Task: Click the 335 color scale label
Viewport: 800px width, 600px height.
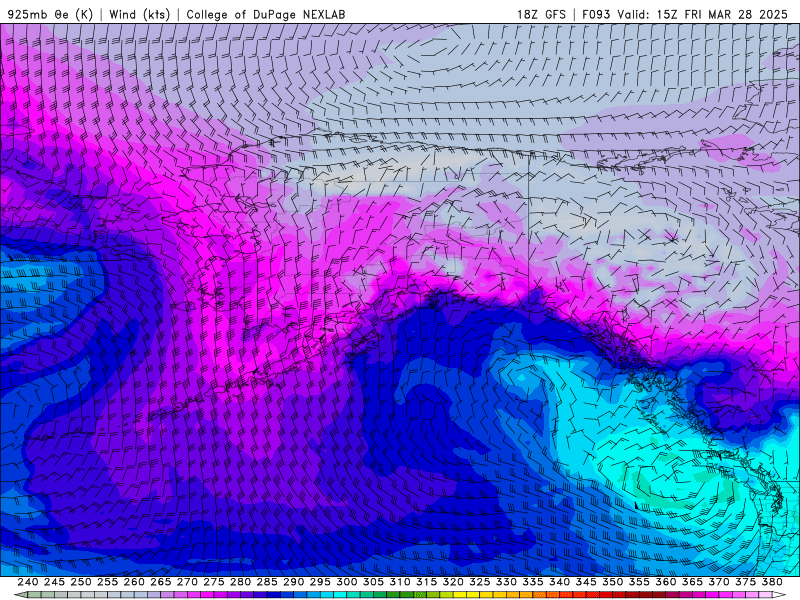Action: point(533,582)
